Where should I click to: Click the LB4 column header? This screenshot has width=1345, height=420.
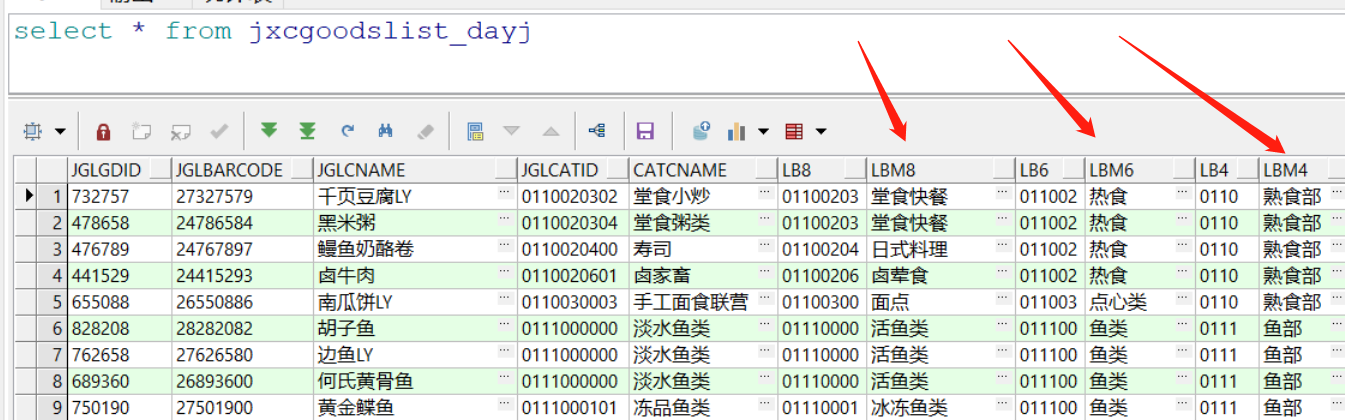point(1227,169)
